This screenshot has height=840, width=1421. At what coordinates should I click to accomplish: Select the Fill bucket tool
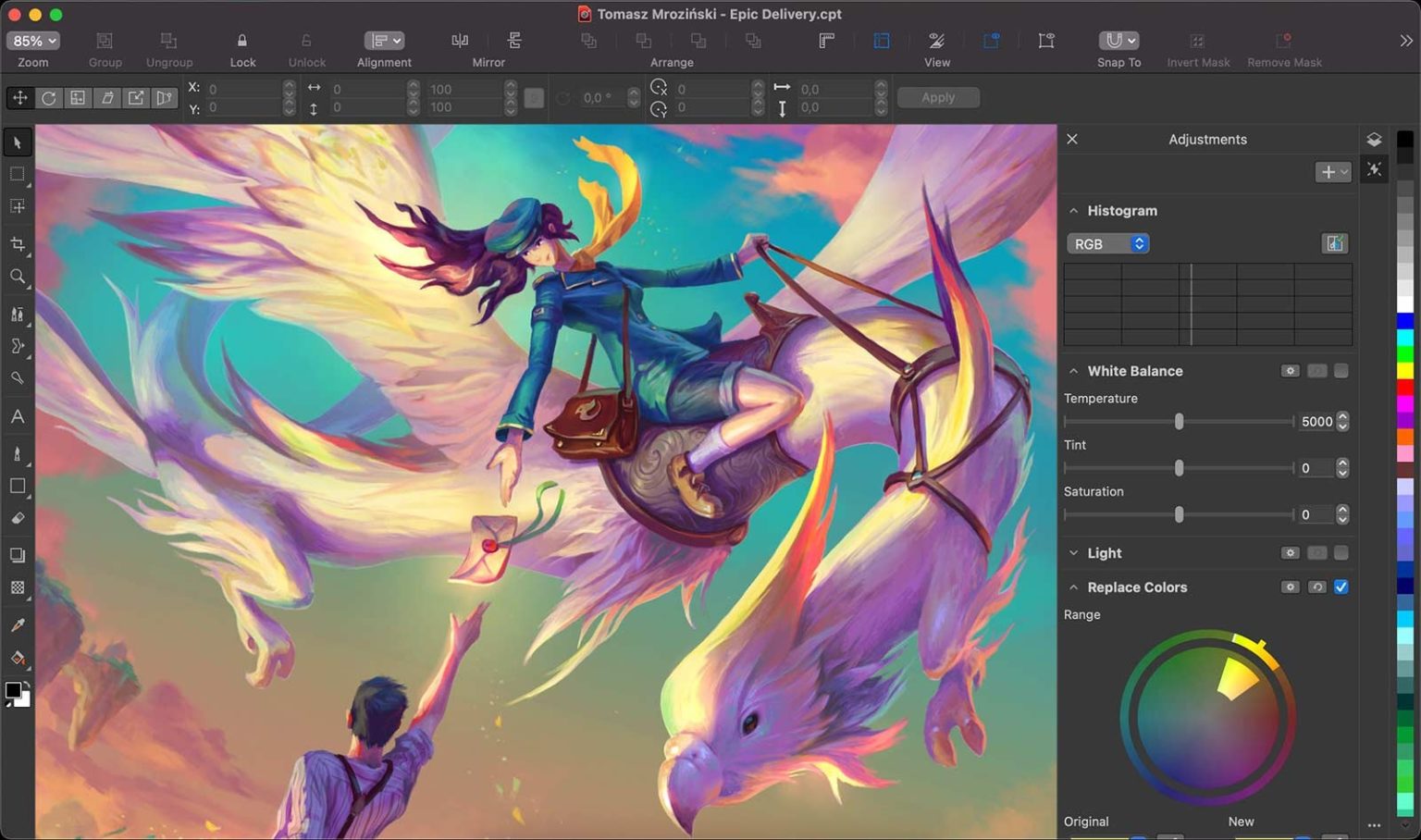18,659
